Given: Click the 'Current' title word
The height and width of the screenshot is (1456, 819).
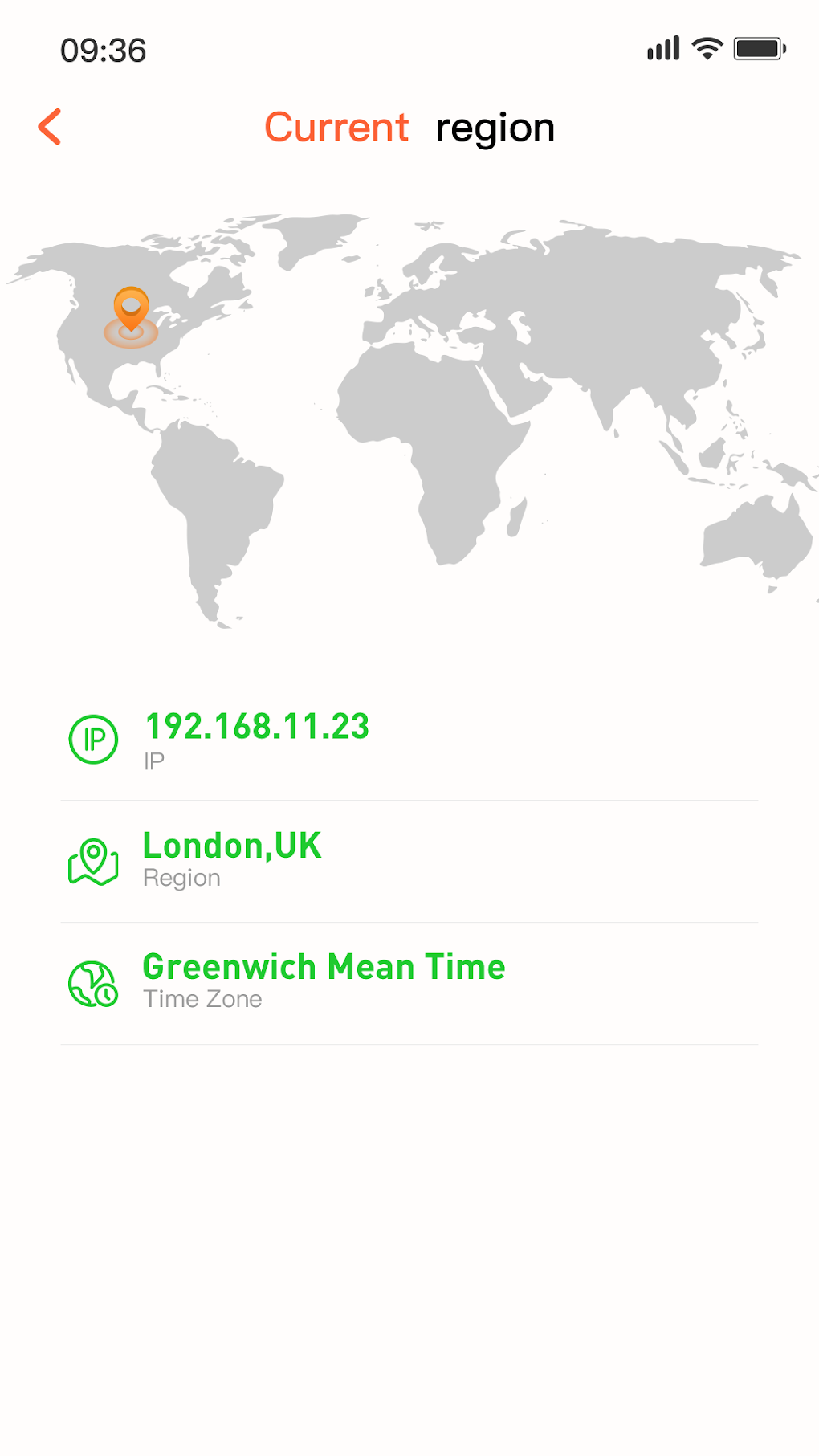Looking at the screenshot, I should coord(336,128).
